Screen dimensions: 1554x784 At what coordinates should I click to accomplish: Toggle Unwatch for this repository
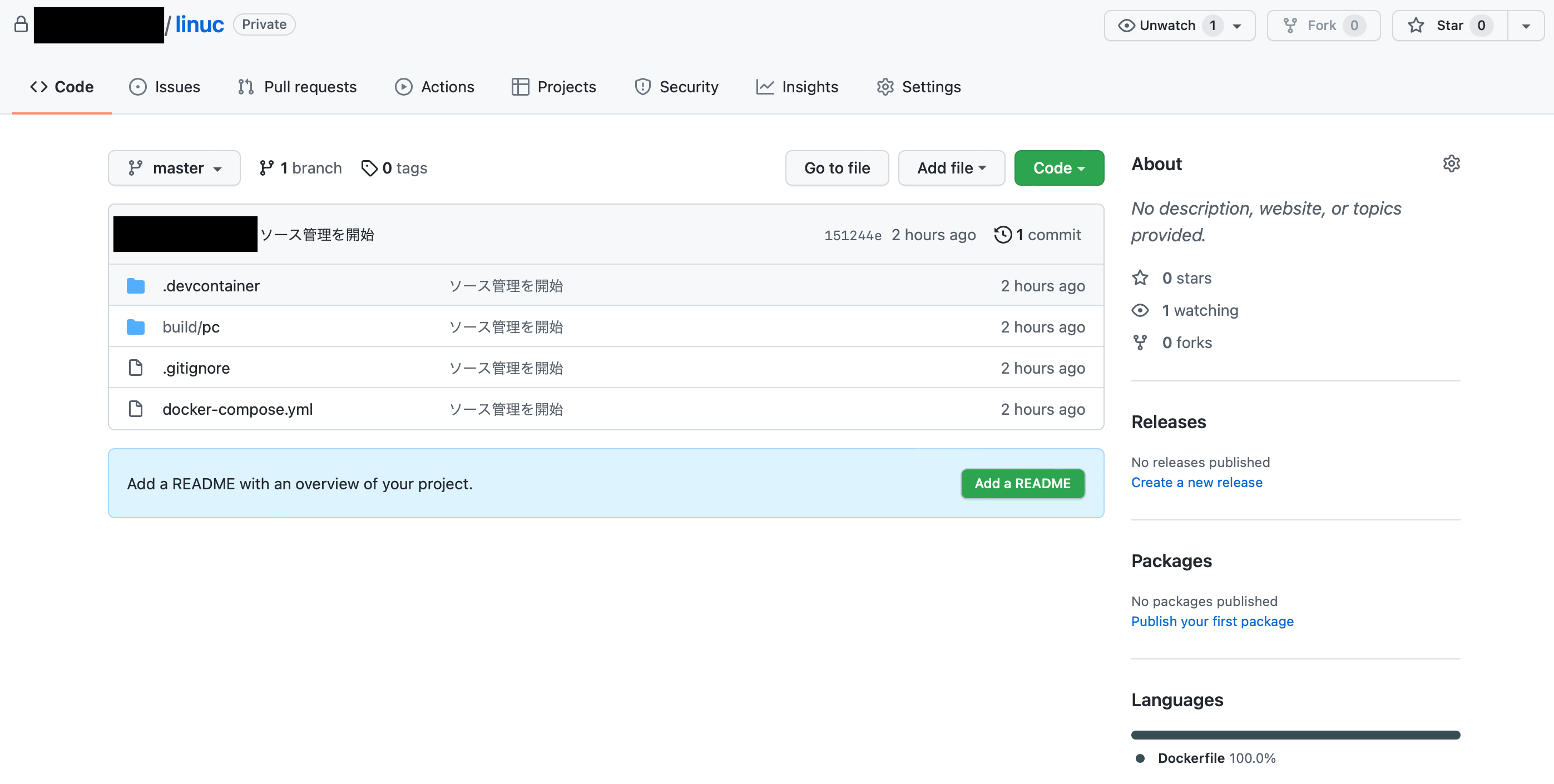click(x=1167, y=26)
